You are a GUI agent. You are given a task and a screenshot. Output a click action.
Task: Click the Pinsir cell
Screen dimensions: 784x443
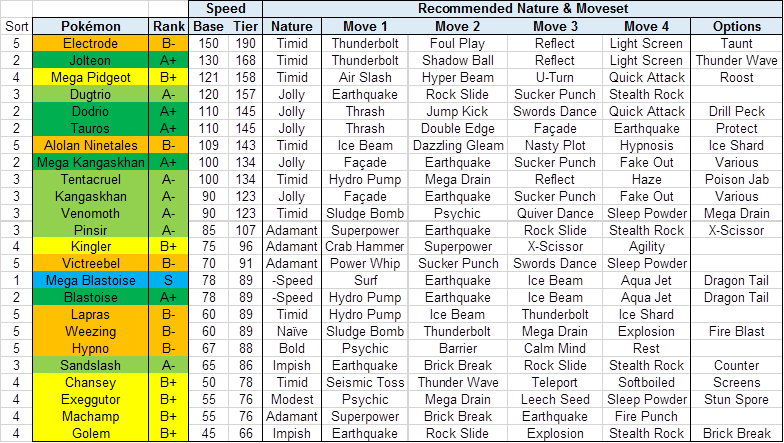[x=90, y=230]
